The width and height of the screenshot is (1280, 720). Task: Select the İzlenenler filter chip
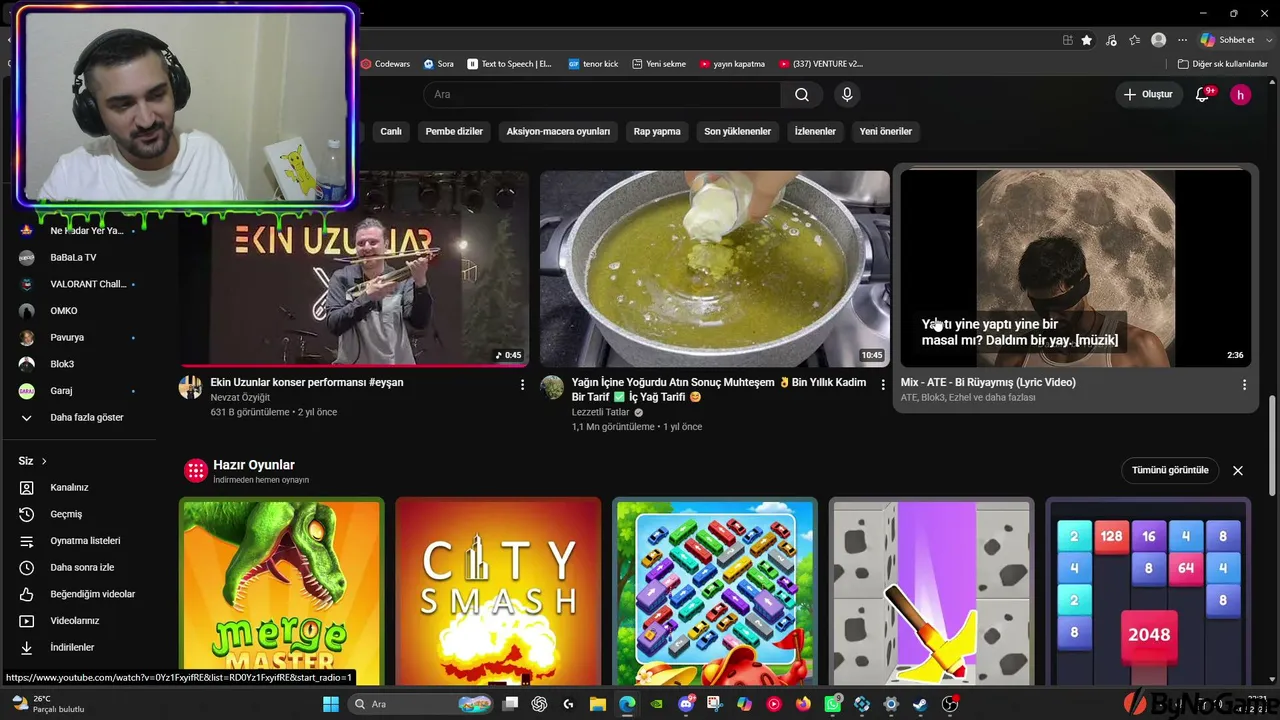click(815, 131)
